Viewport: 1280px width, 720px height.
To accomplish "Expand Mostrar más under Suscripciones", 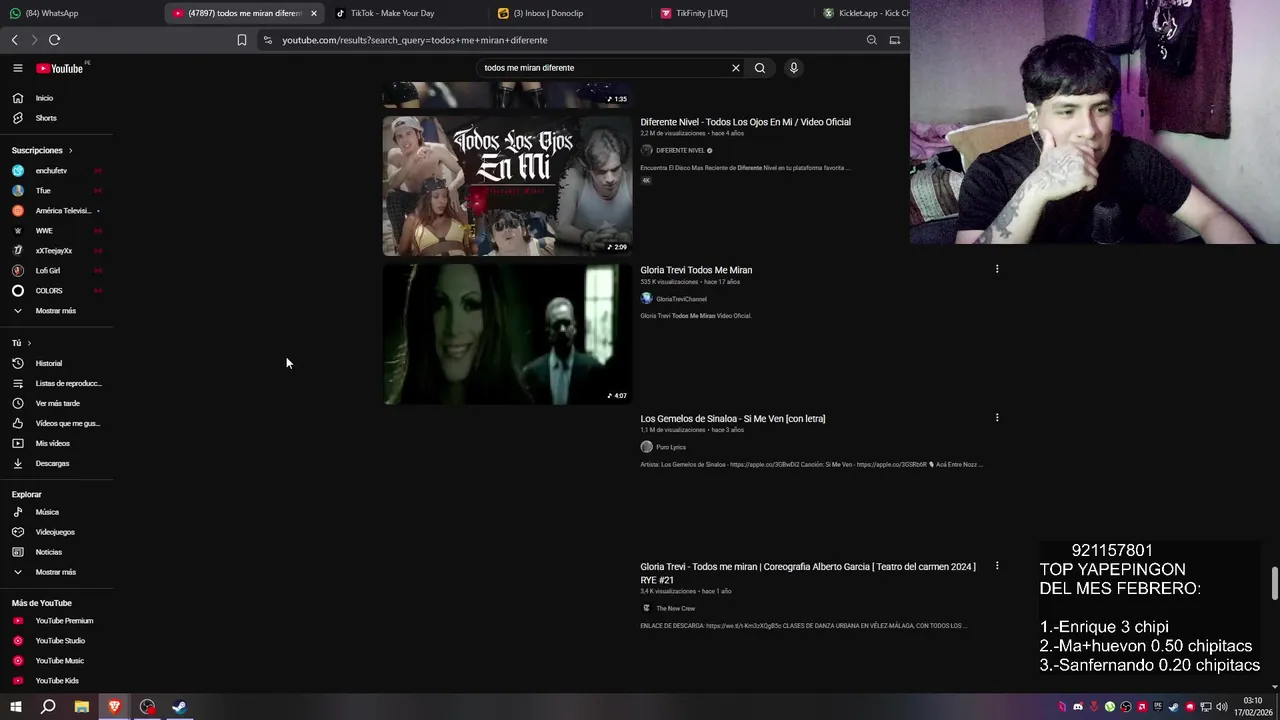I will coord(56,311).
